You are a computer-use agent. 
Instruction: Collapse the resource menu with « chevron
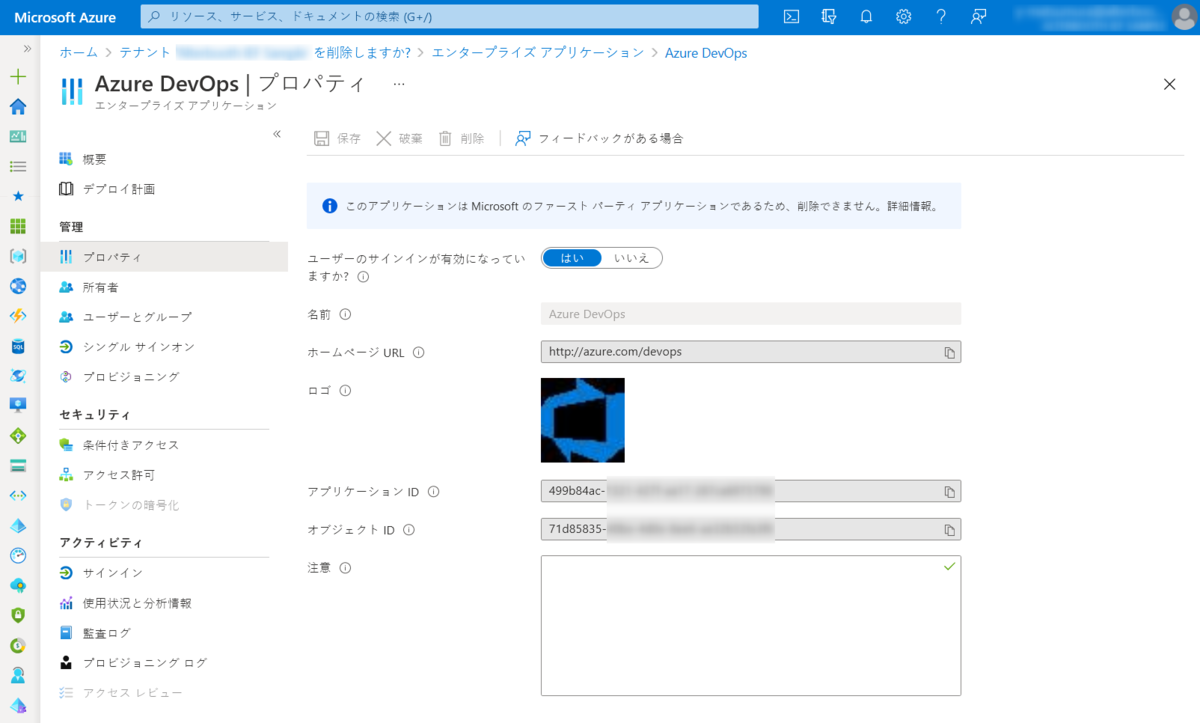point(277,134)
